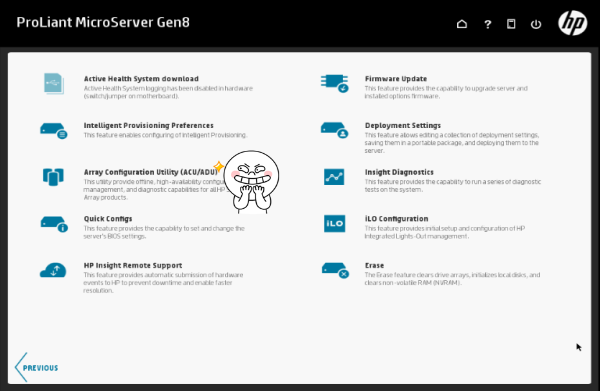Click text 'Integrated Lights-Out management'
This screenshot has height=391, width=600.
(416, 236)
